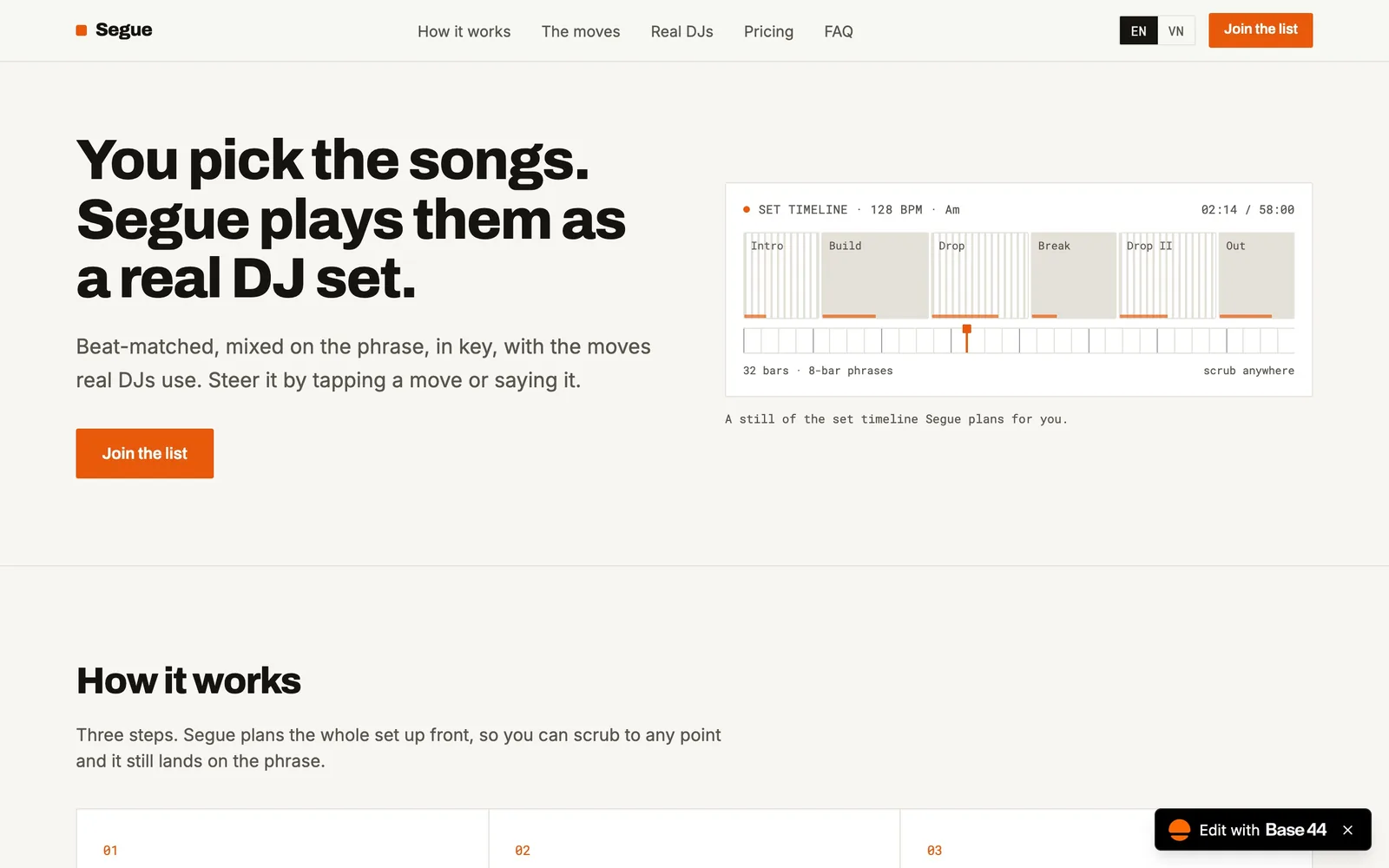Select the Drop block in timeline
1389x868 pixels.
pos(979,275)
